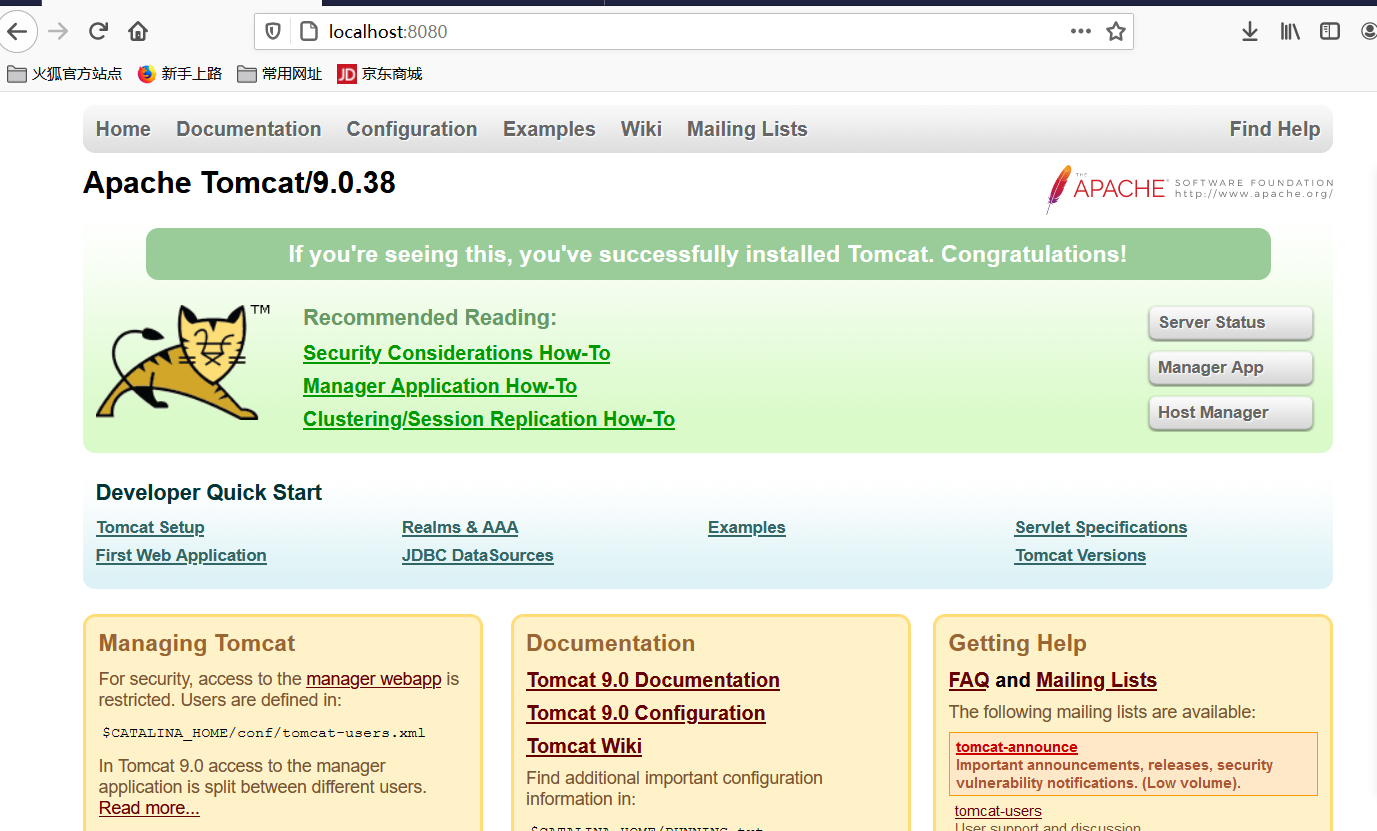This screenshot has width=1377, height=831.
Task: Select Wiki in the Tomcat navigation bar
Action: click(x=641, y=129)
